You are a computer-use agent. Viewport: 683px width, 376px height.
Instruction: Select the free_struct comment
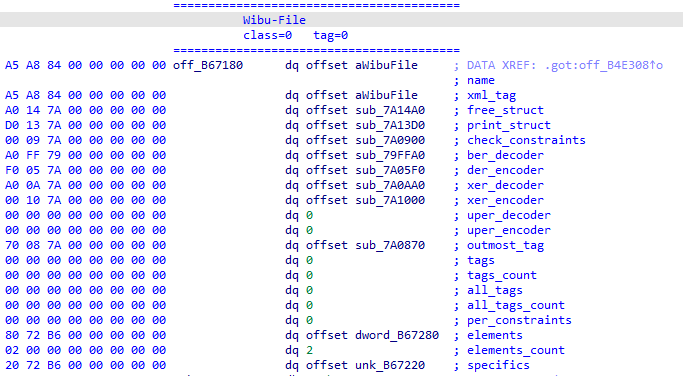[505, 110]
